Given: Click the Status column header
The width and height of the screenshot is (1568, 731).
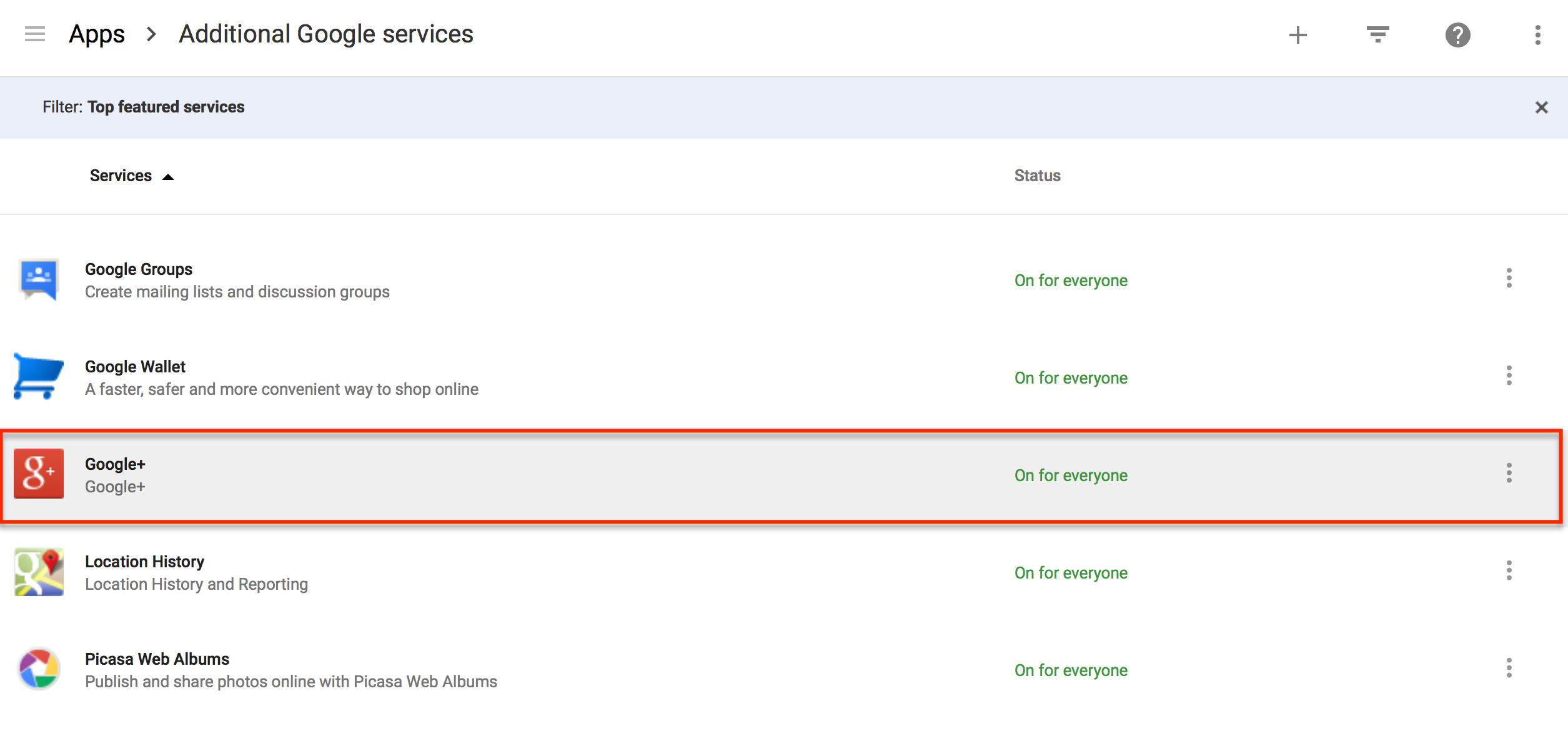Looking at the screenshot, I should (x=1037, y=176).
